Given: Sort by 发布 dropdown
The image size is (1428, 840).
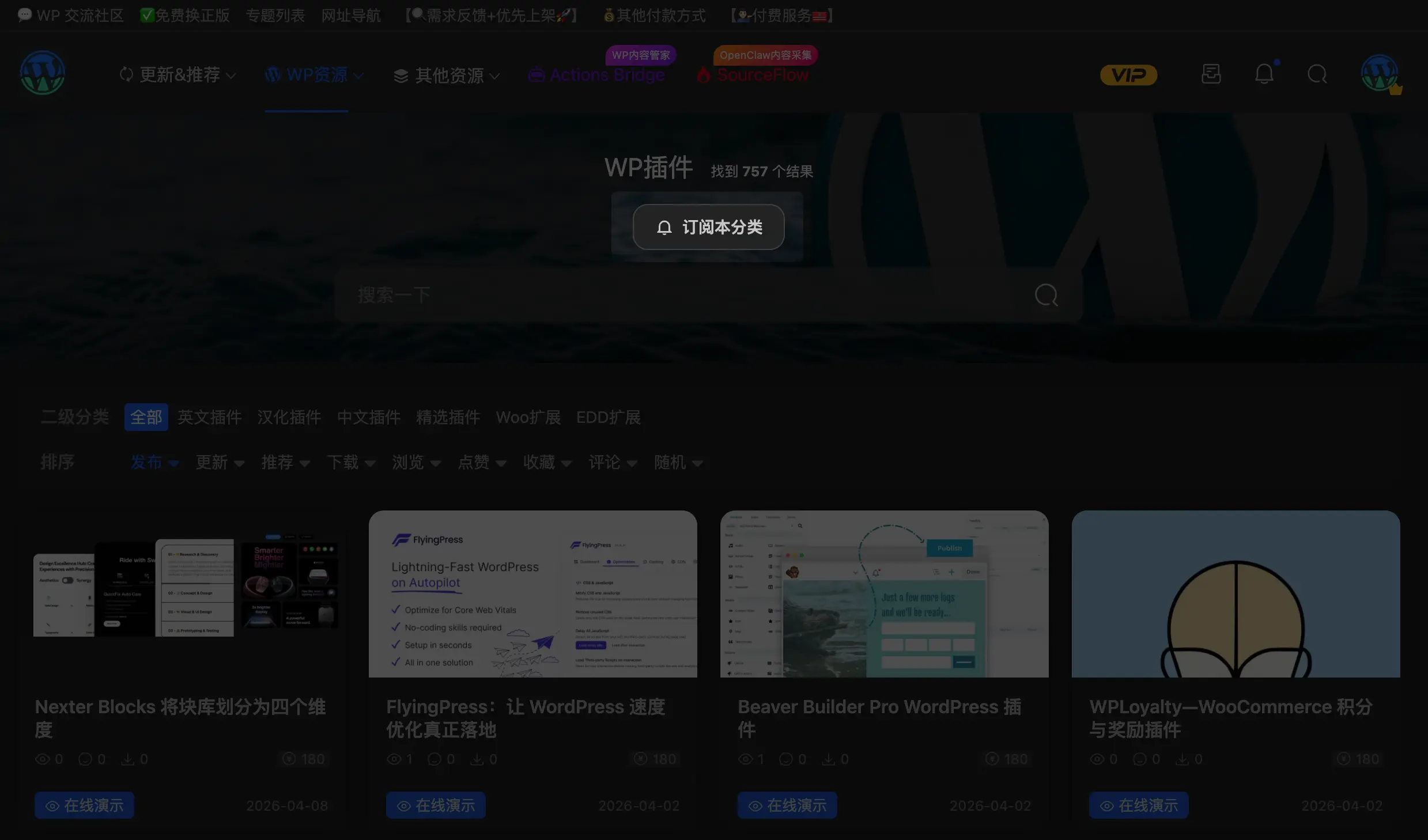Looking at the screenshot, I should click(x=154, y=462).
